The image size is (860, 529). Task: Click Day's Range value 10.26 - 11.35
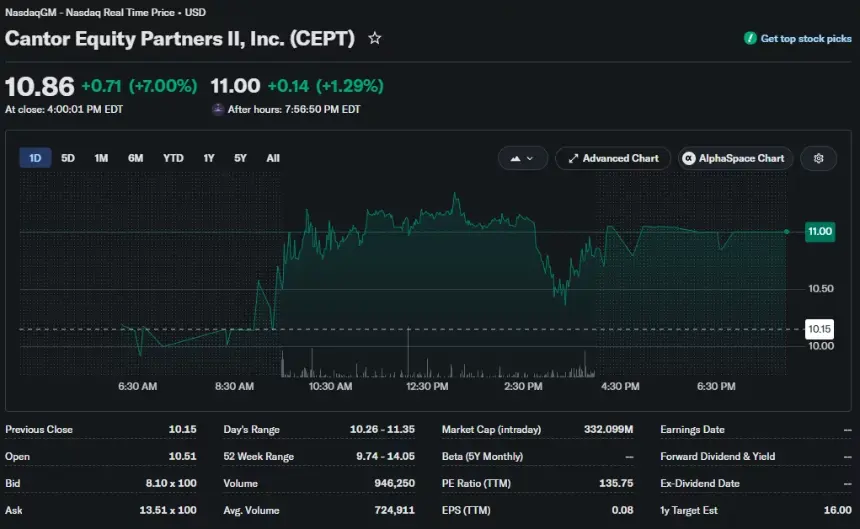pyautogui.click(x=382, y=429)
